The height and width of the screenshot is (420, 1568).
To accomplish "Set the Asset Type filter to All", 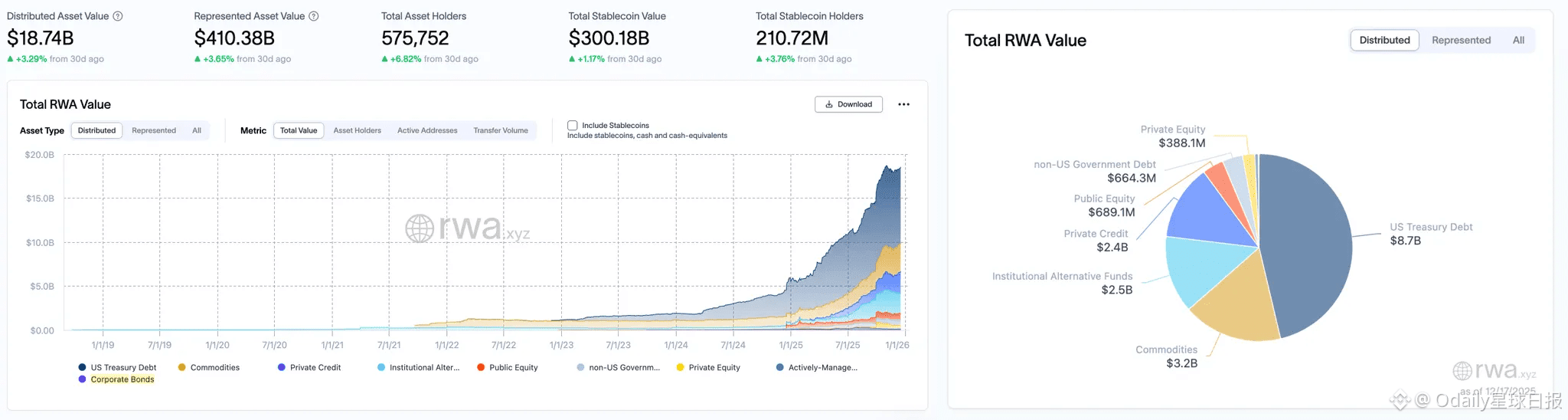I will pos(197,131).
